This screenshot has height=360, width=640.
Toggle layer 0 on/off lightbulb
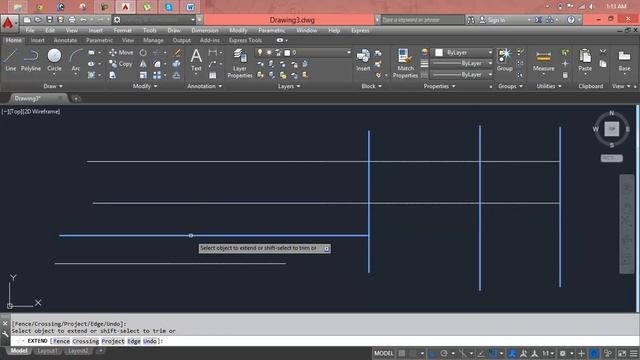point(260,53)
